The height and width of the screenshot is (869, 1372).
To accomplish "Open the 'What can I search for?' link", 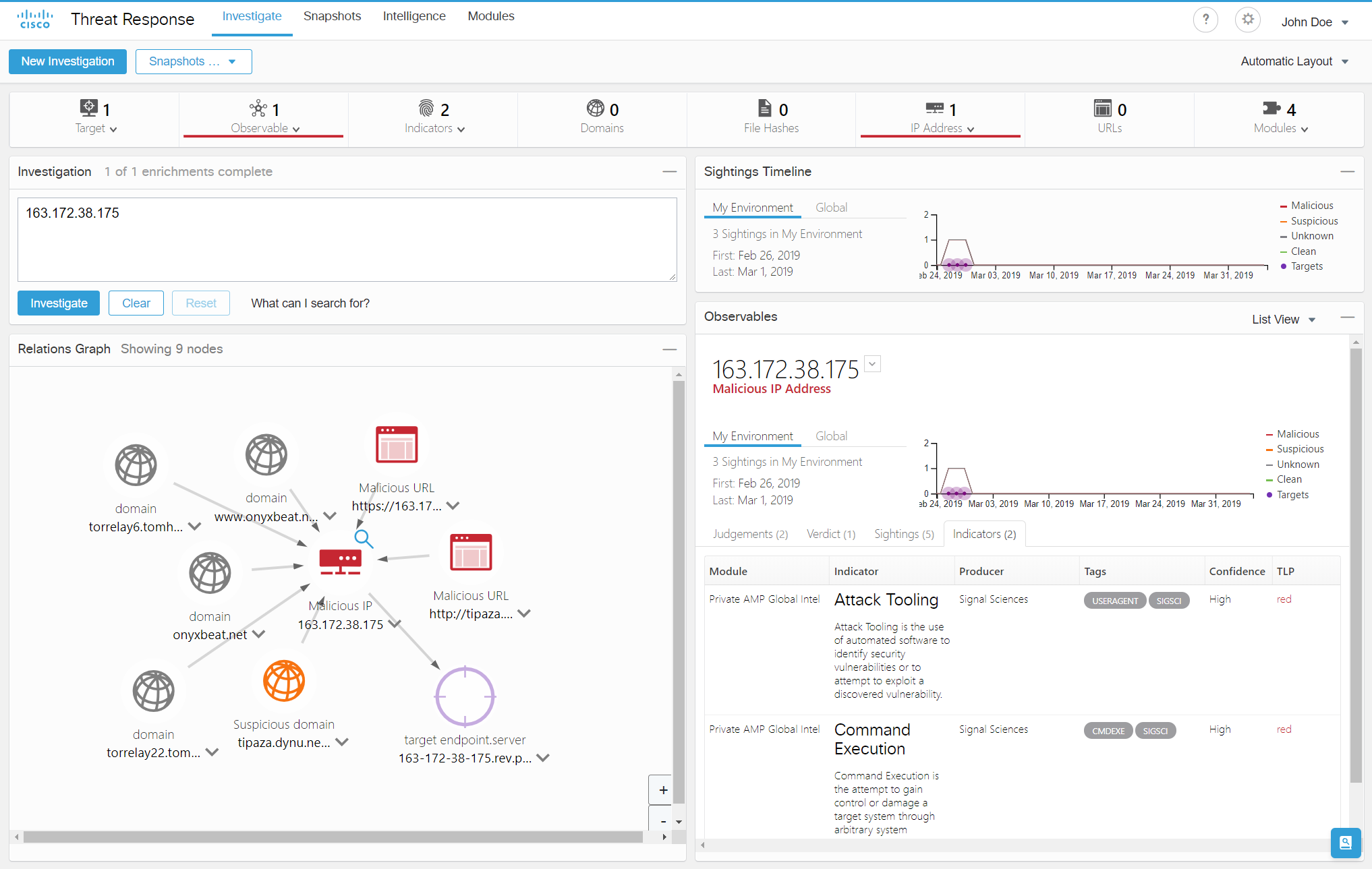I will click(x=310, y=303).
